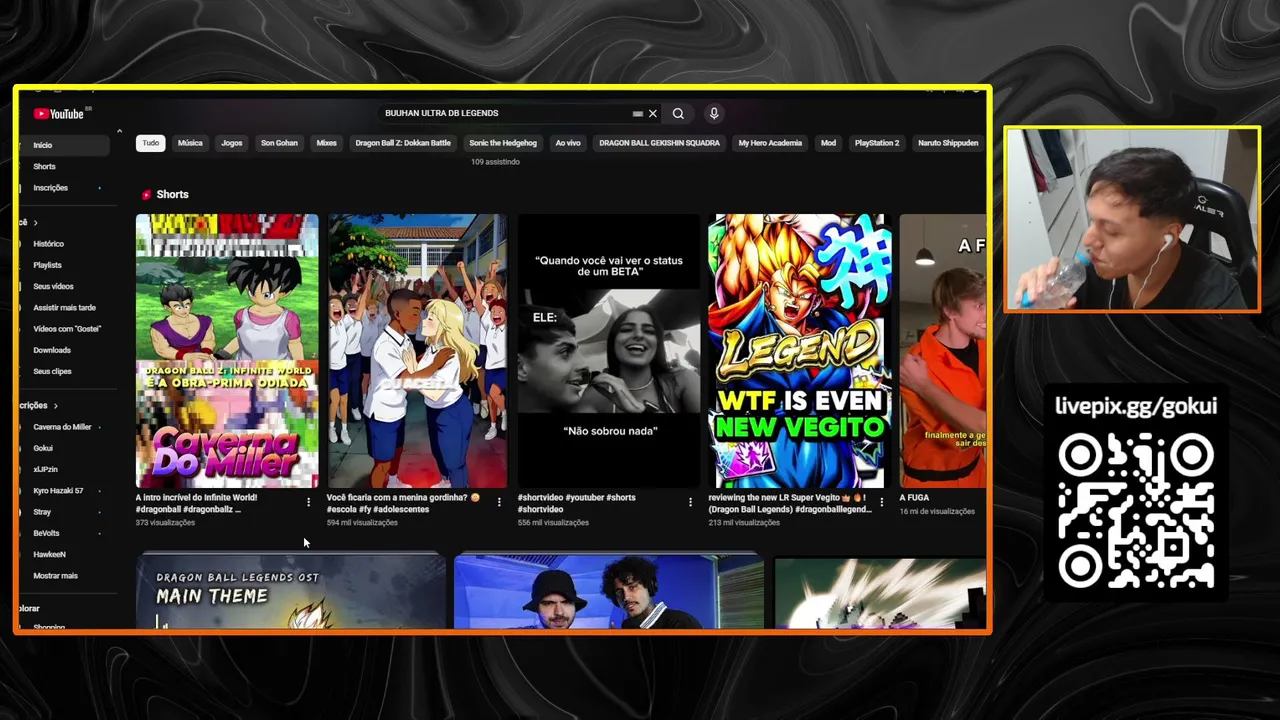Play the WTF IS EVEN NEW VEGITO short
Screen dimensions: 1280x720
coord(799,351)
